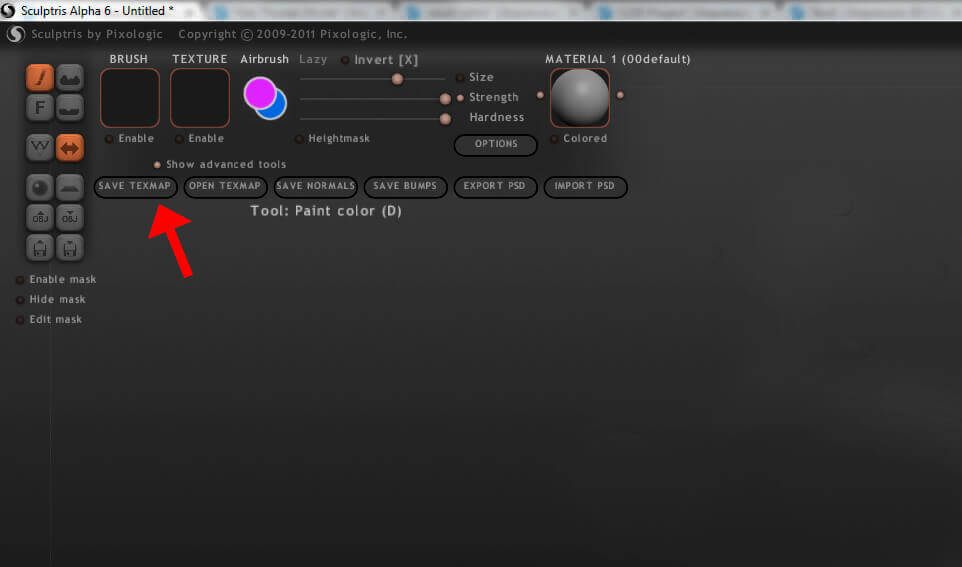
Task: Enable the texture under TEXTURE
Action: coord(179,139)
